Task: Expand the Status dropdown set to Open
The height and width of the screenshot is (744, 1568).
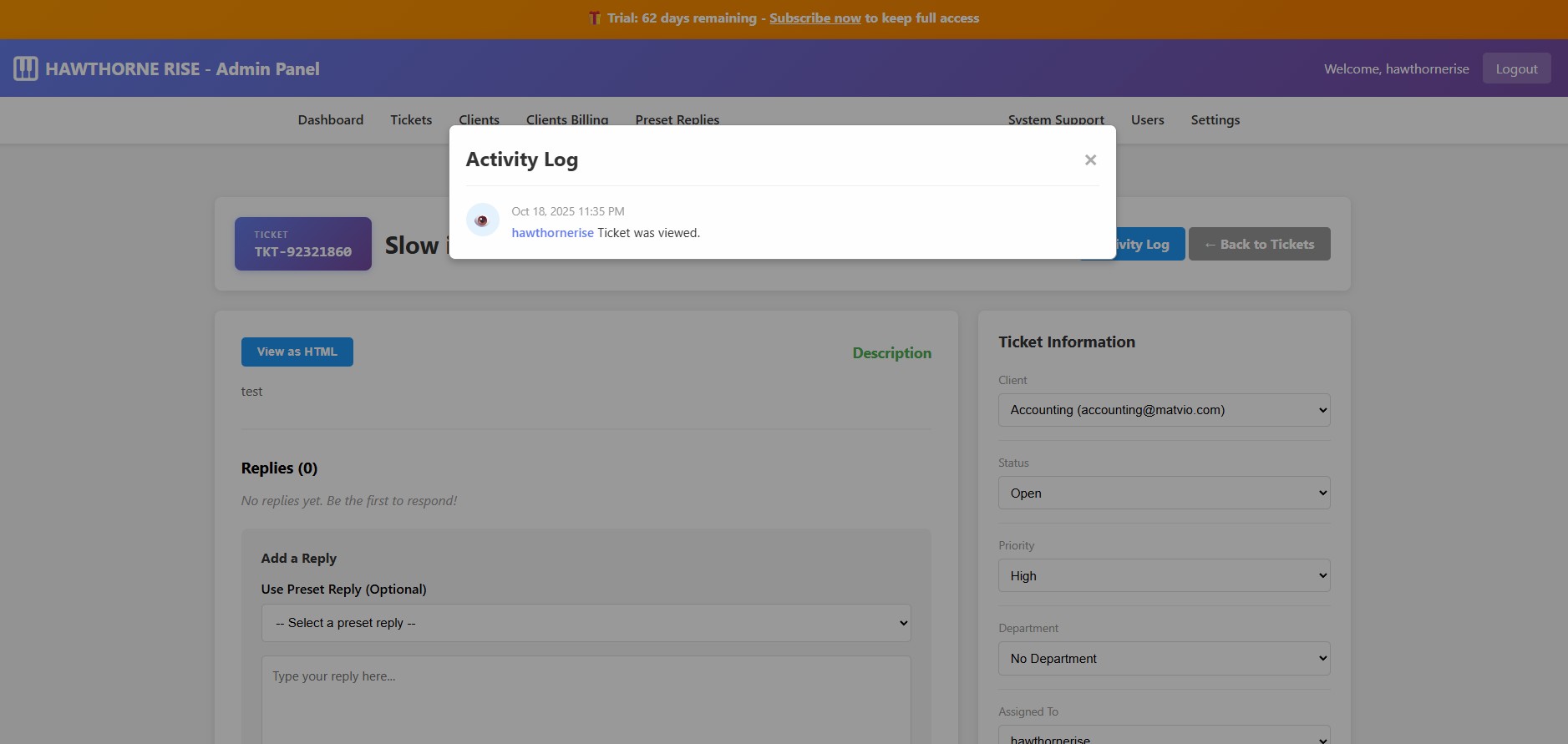Action: (x=1164, y=493)
